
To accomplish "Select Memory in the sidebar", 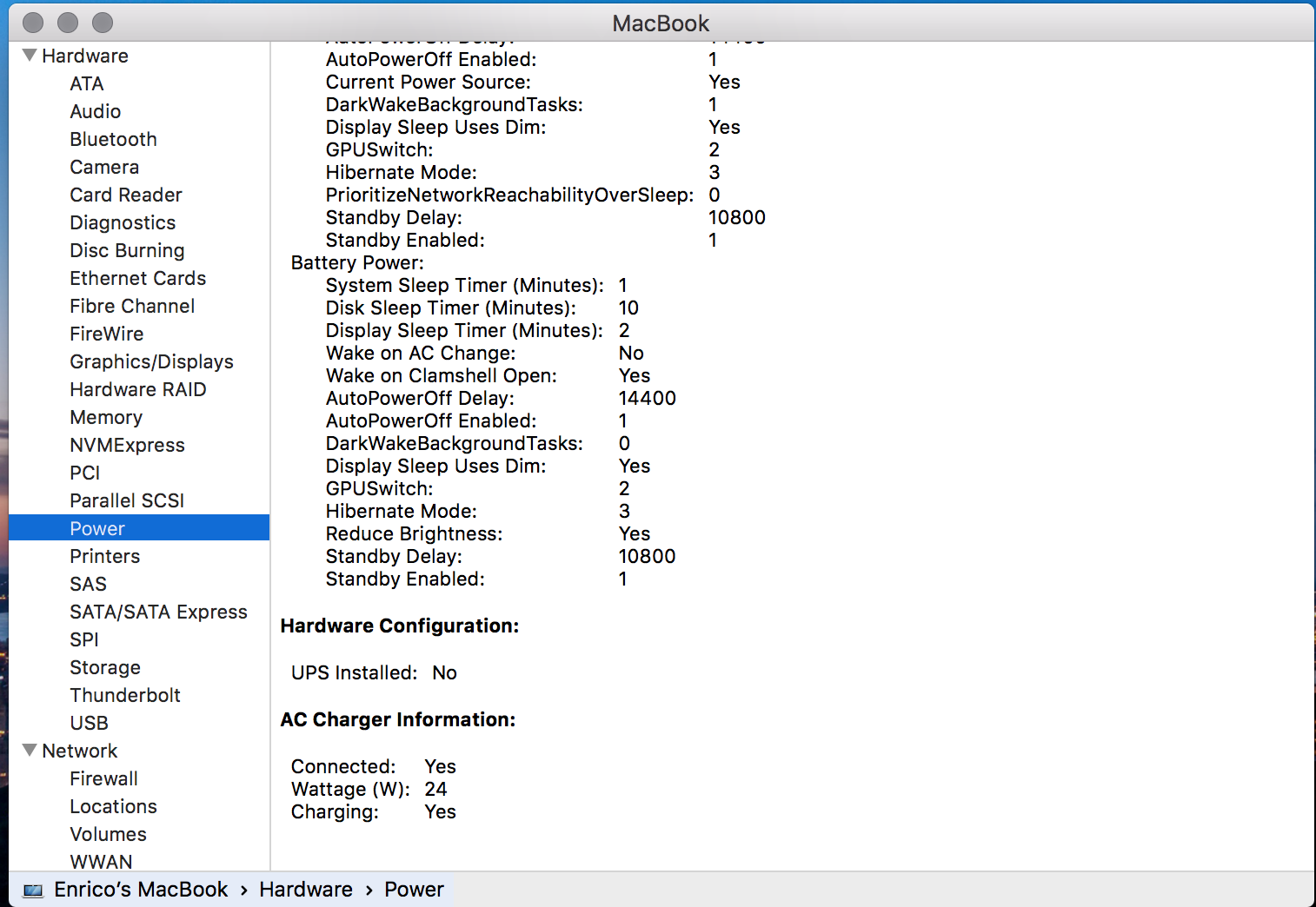I will click(x=106, y=418).
